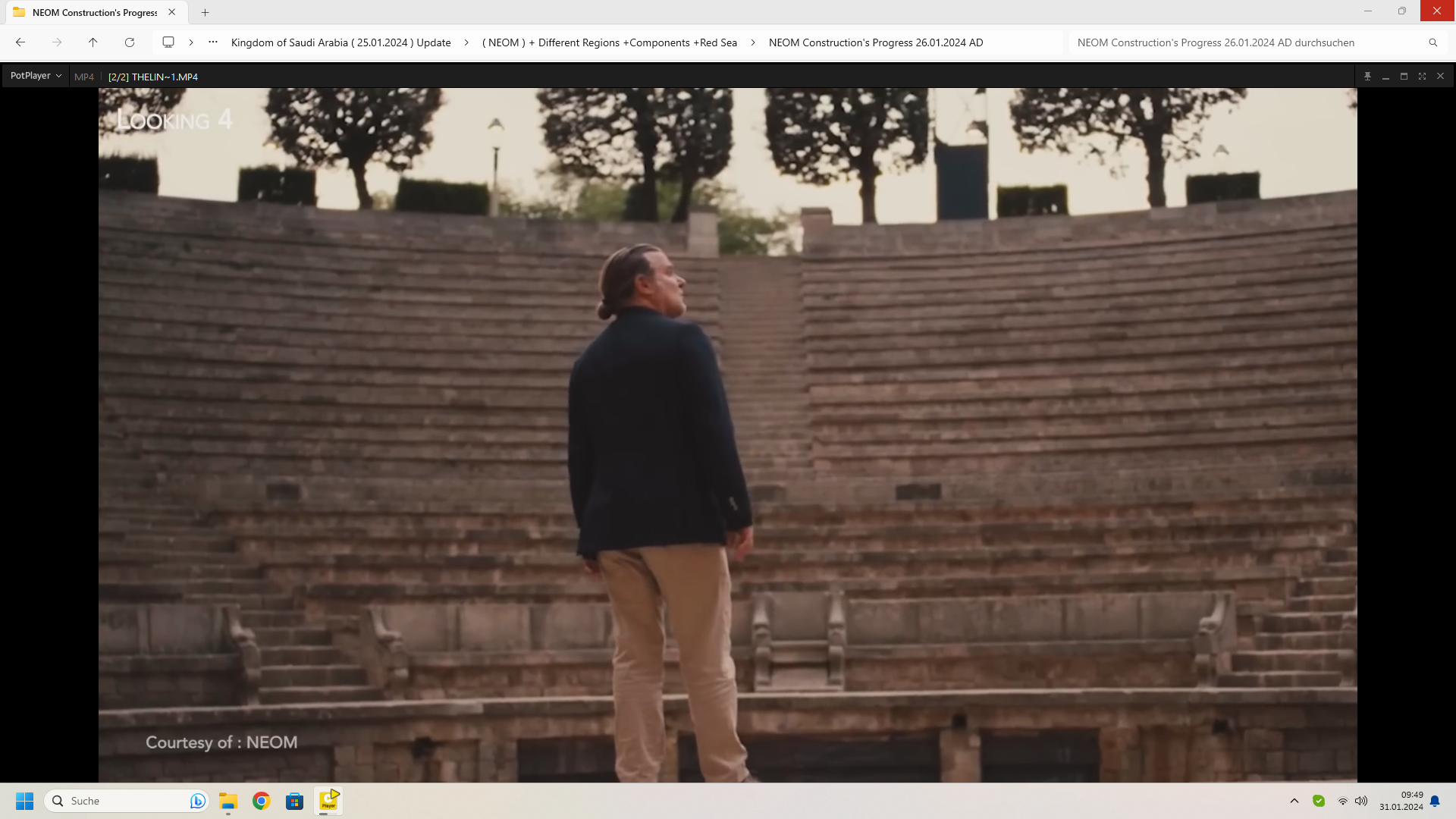This screenshot has height=819, width=1456.
Task: Go back in File Explorer
Action: tap(20, 42)
